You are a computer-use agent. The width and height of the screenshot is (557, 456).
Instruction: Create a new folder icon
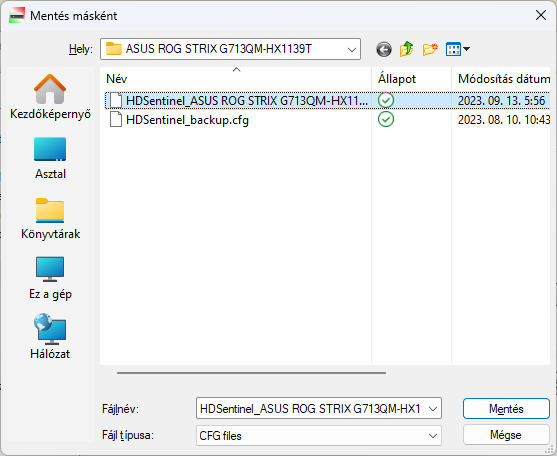[x=430, y=49]
